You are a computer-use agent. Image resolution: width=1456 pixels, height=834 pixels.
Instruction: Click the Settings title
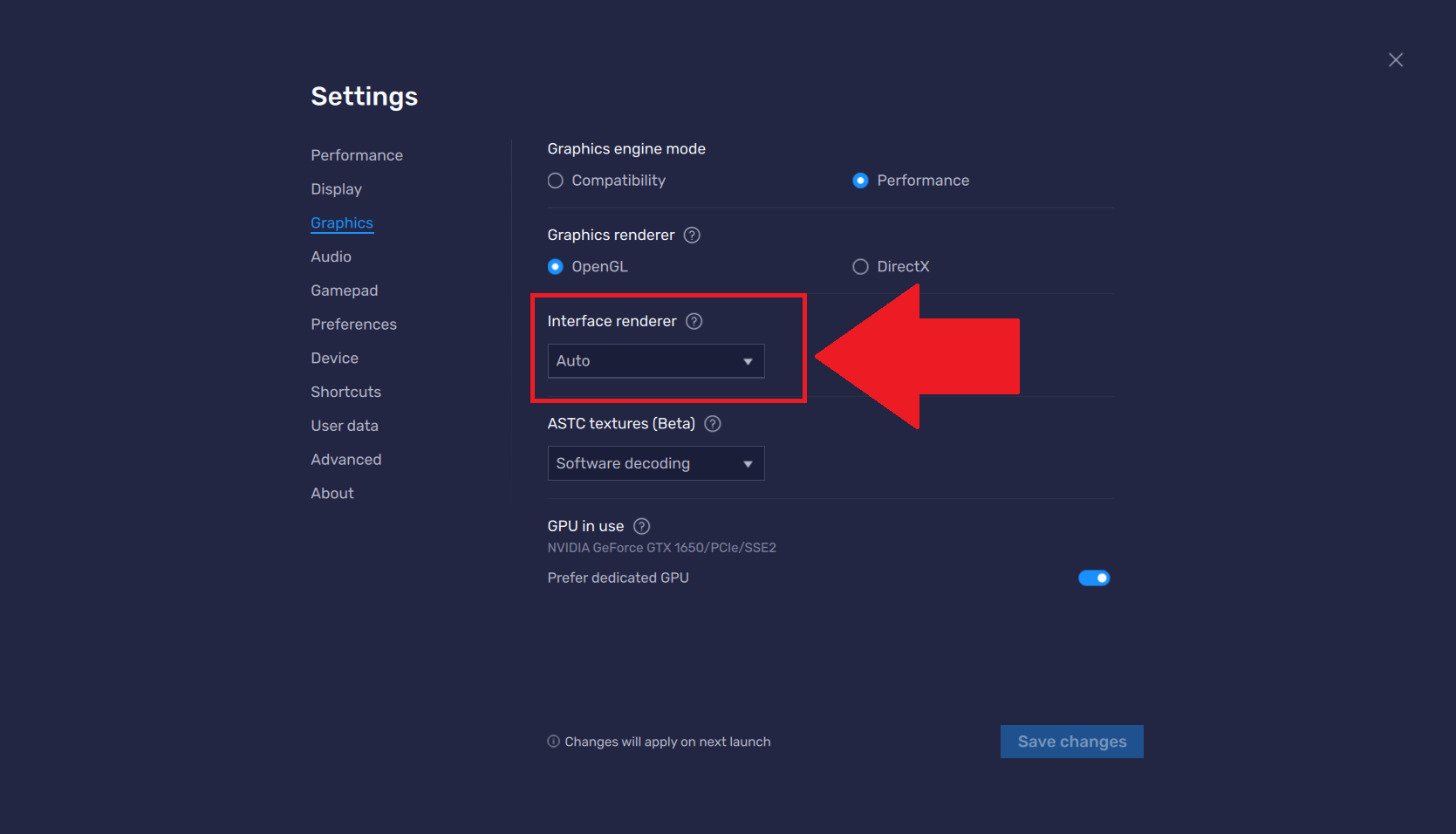coord(365,96)
